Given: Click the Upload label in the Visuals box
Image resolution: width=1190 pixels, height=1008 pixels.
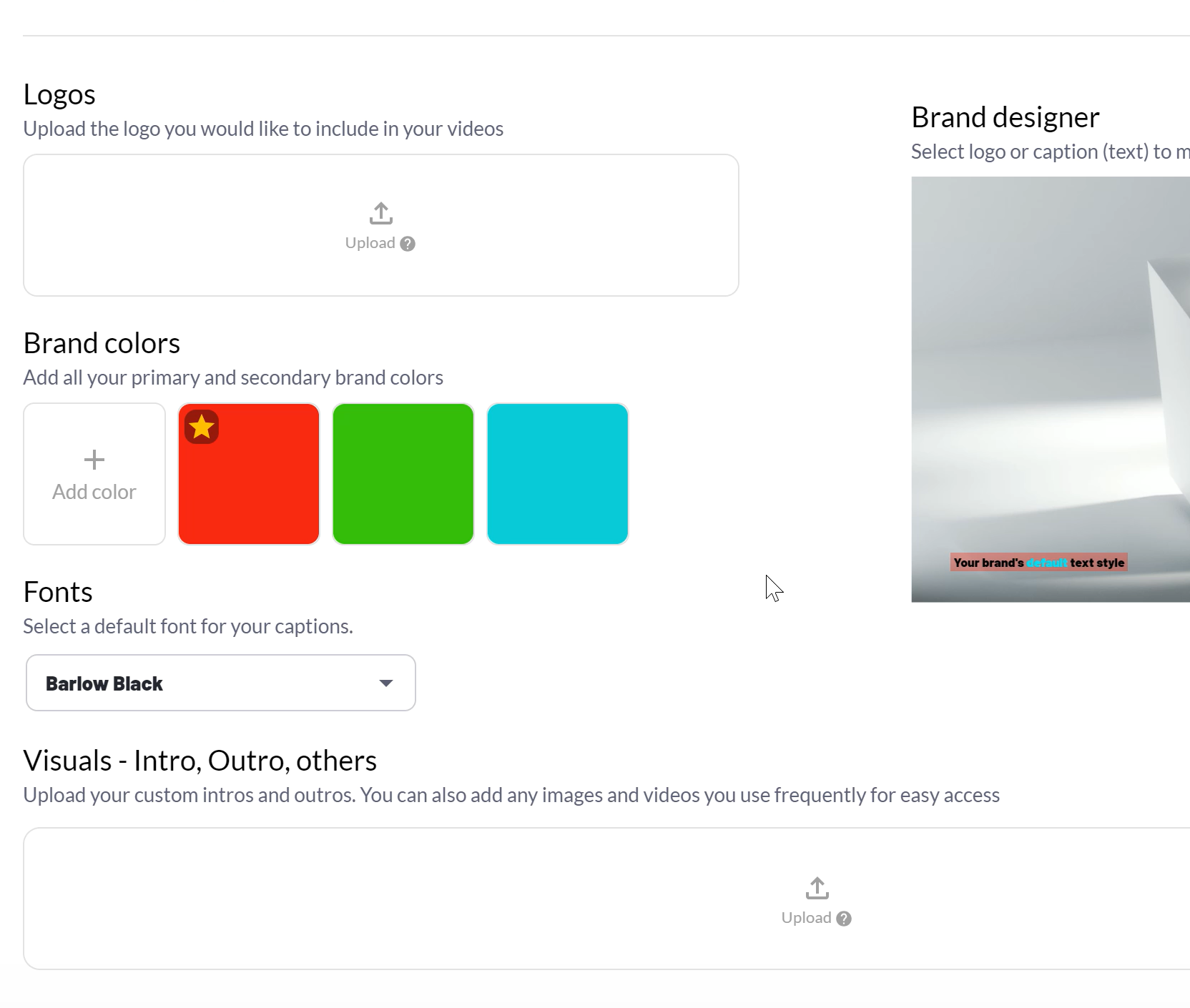Looking at the screenshot, I should [x=806, y=918].
